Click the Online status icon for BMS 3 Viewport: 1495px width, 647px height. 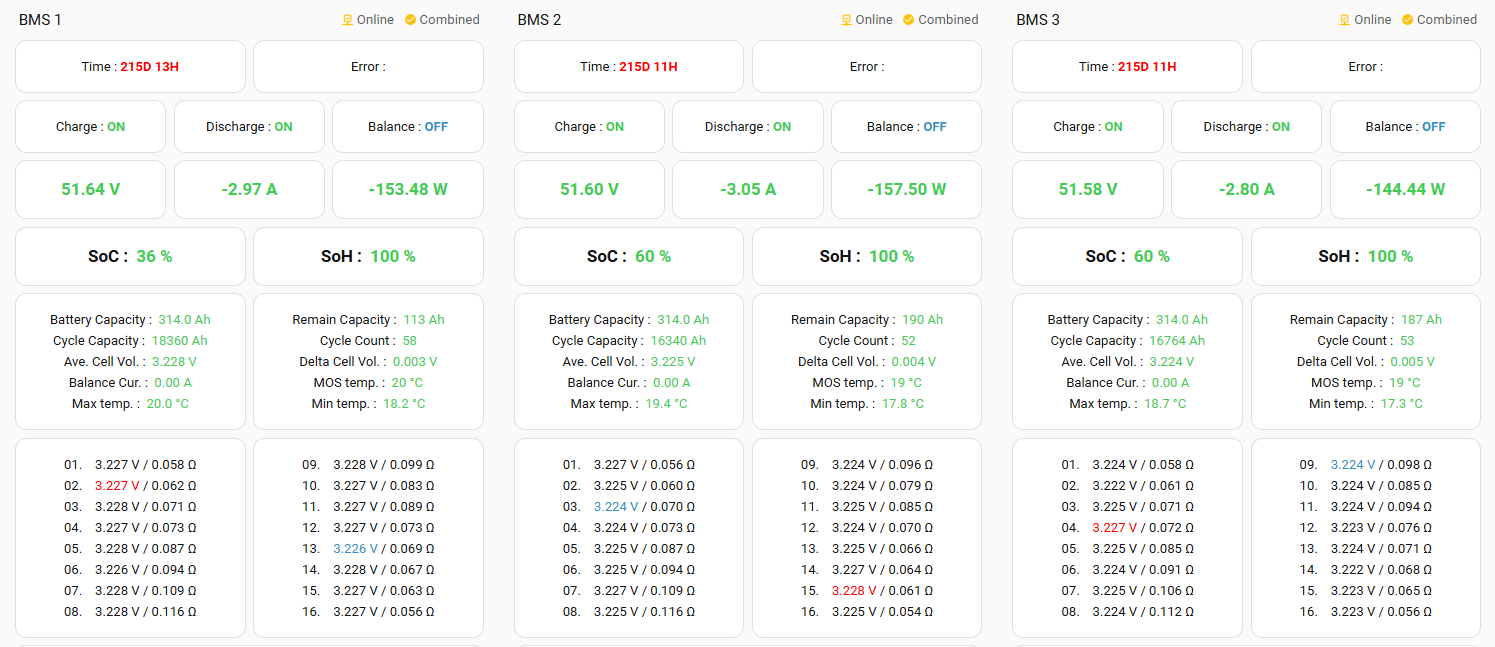tap(1345, 20)
